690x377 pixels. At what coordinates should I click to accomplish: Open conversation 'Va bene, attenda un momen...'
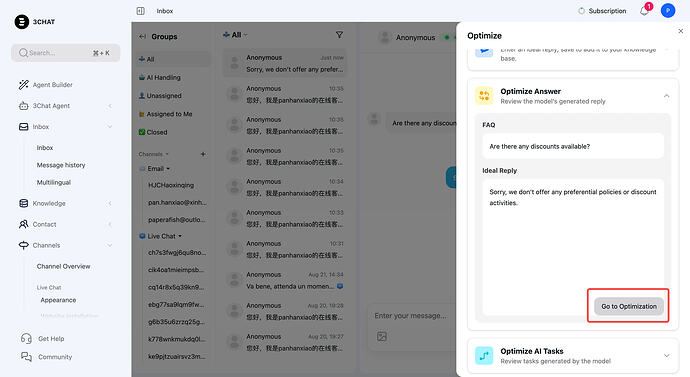[285, 280]
